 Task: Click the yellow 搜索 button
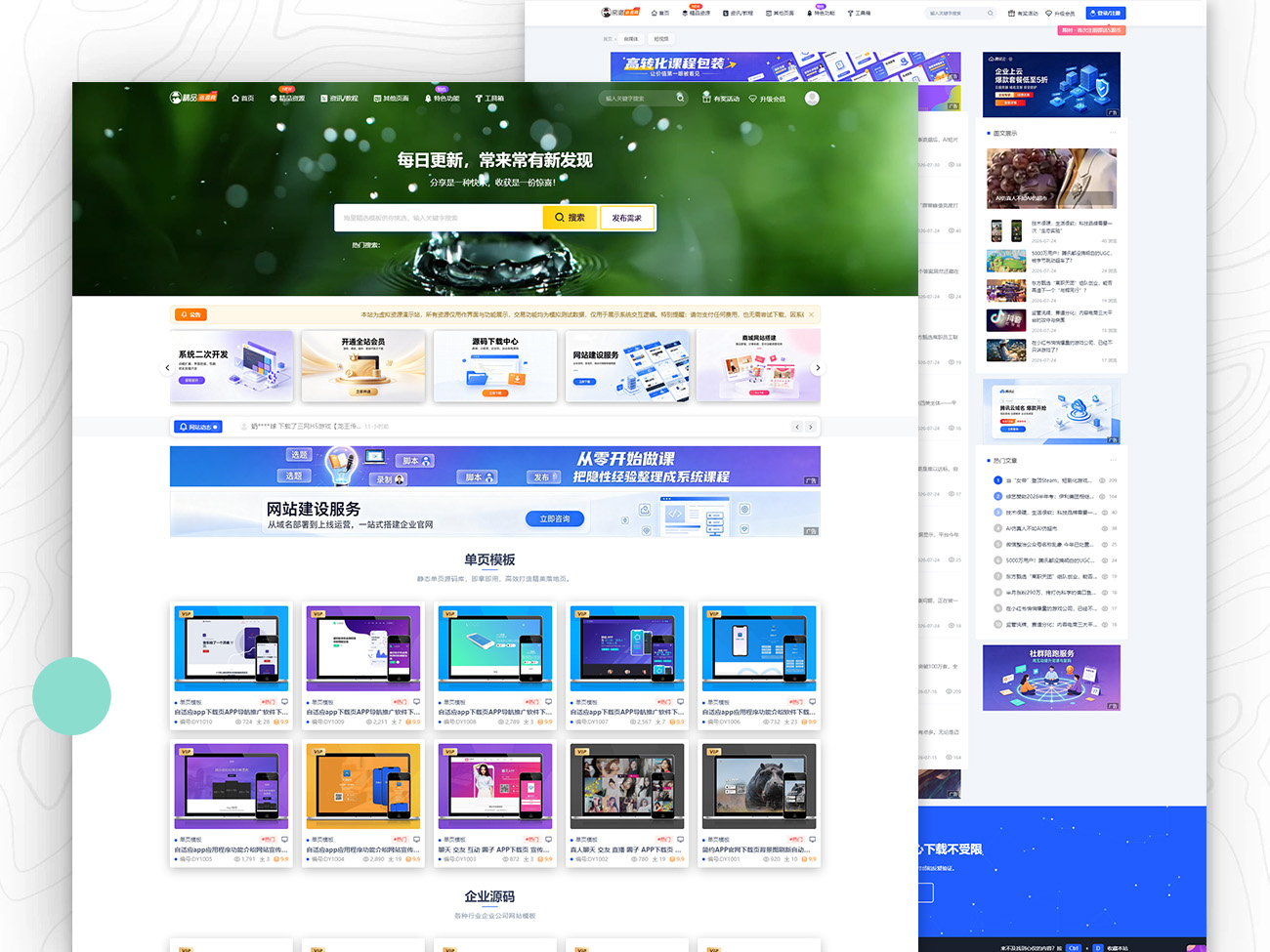(x=570, y=218)
